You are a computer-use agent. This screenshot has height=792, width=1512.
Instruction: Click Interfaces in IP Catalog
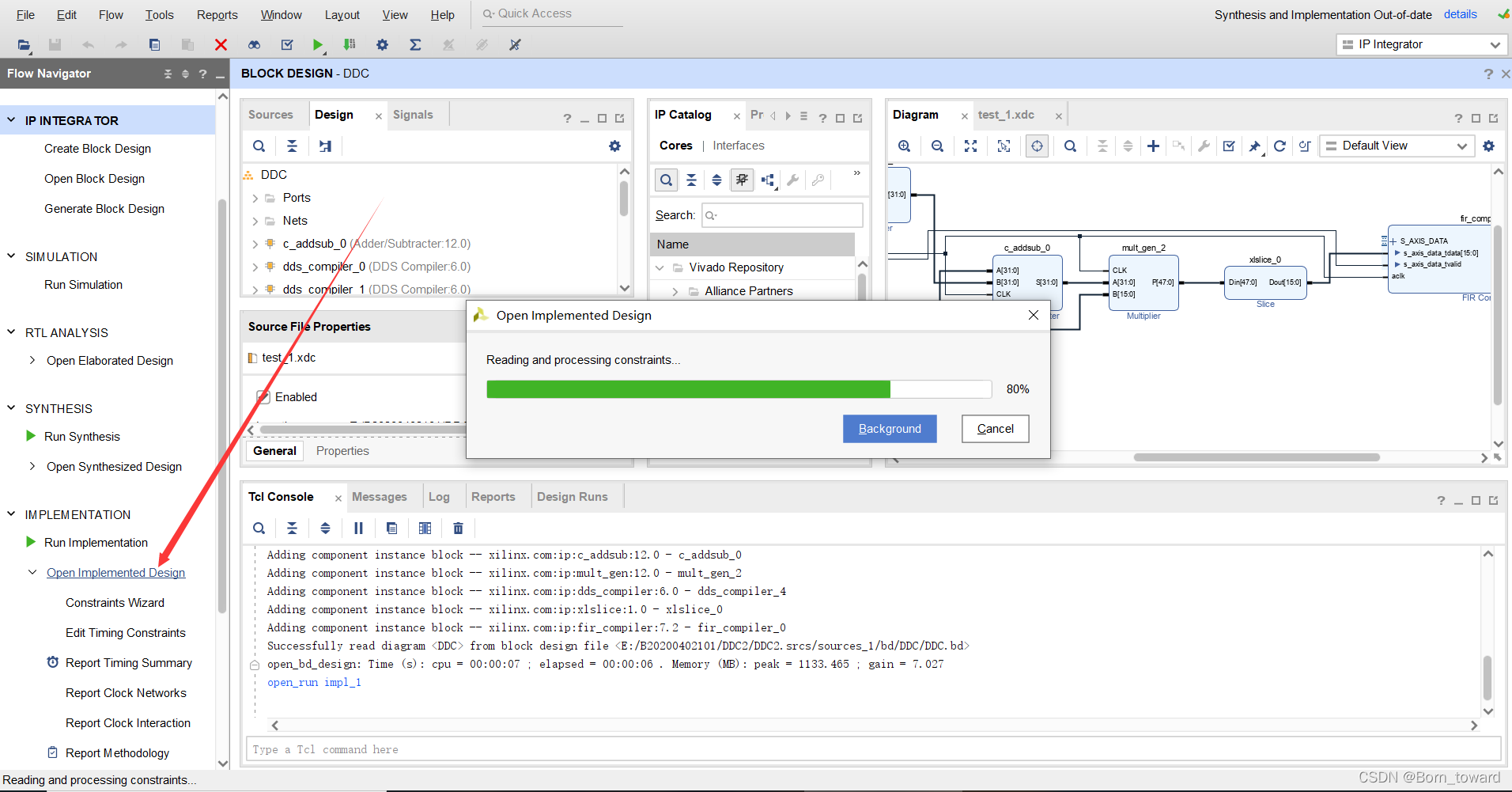[x=739, y=146]
